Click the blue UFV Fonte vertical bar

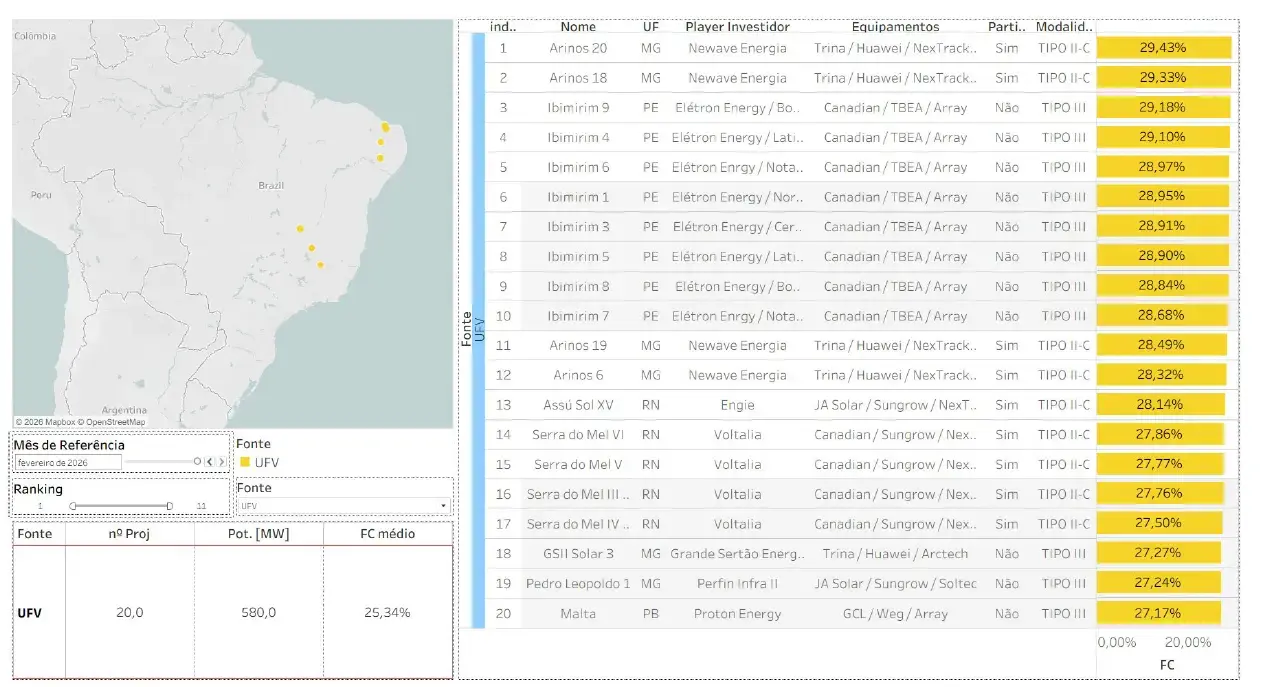point(478,330)
